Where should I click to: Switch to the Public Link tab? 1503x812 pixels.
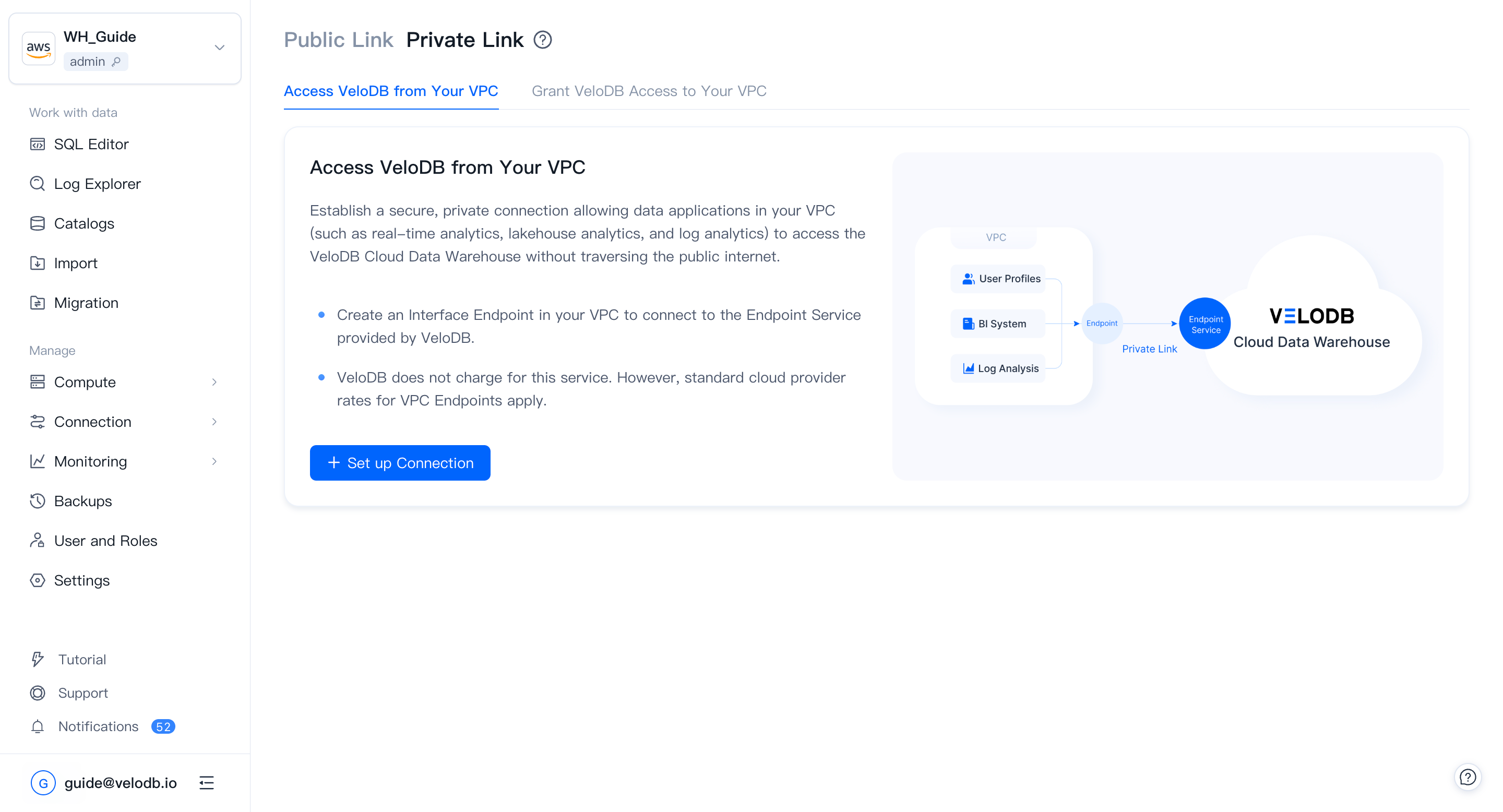coord(338,40)
